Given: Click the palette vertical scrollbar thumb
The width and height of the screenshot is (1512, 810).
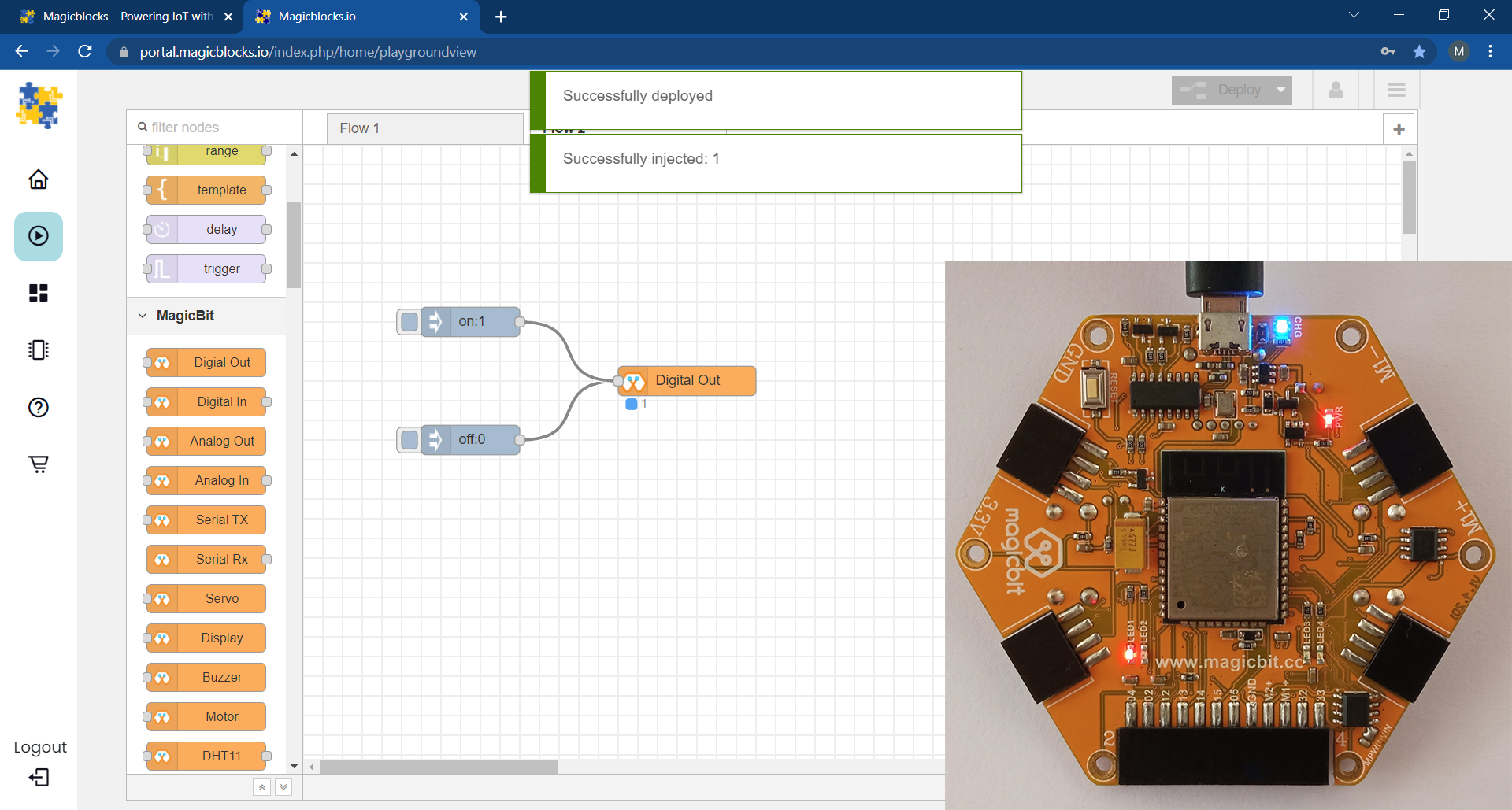Looking at the screenshot, I should pyautogui.click(x=294, y=245).
